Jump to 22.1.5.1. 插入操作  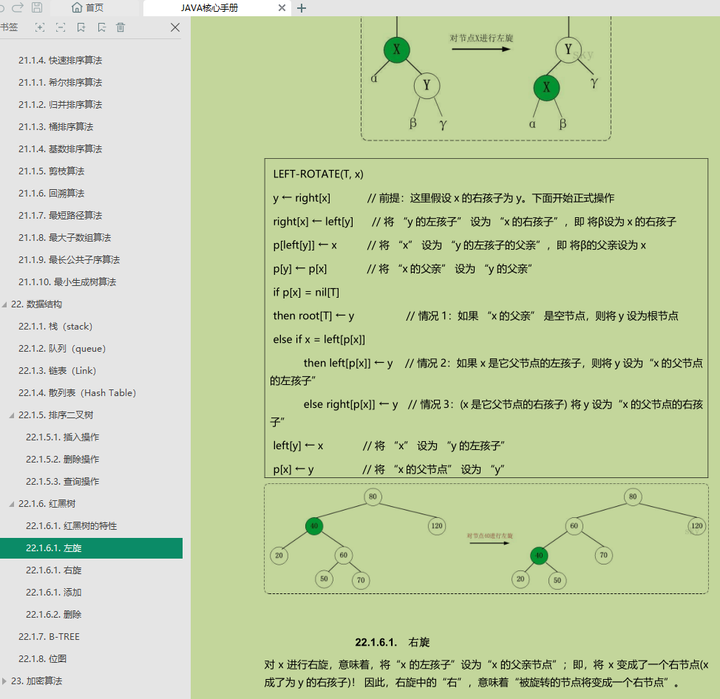(62, 437)
